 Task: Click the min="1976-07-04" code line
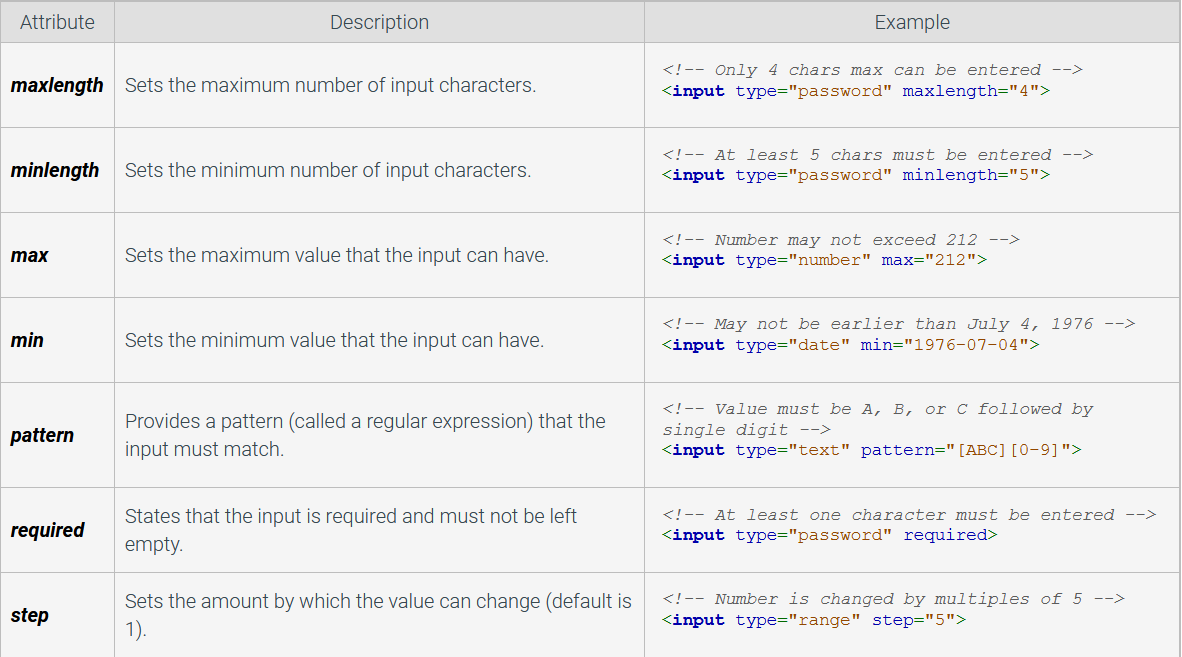pyautogui.click(x=850, y=345)
